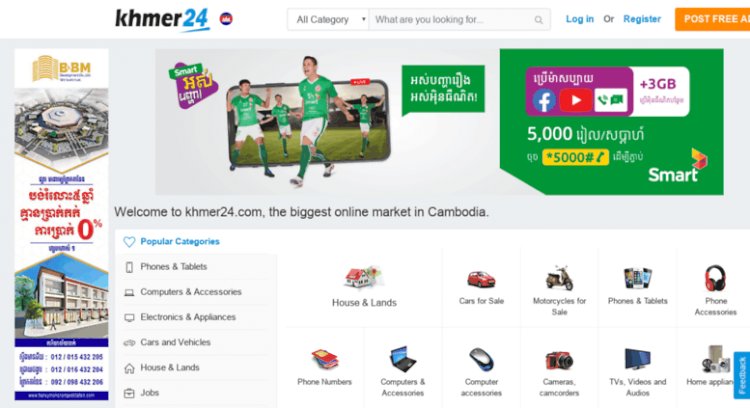Select the red car Cars for Sale icon
750x408 pixels.
point(481,279)
